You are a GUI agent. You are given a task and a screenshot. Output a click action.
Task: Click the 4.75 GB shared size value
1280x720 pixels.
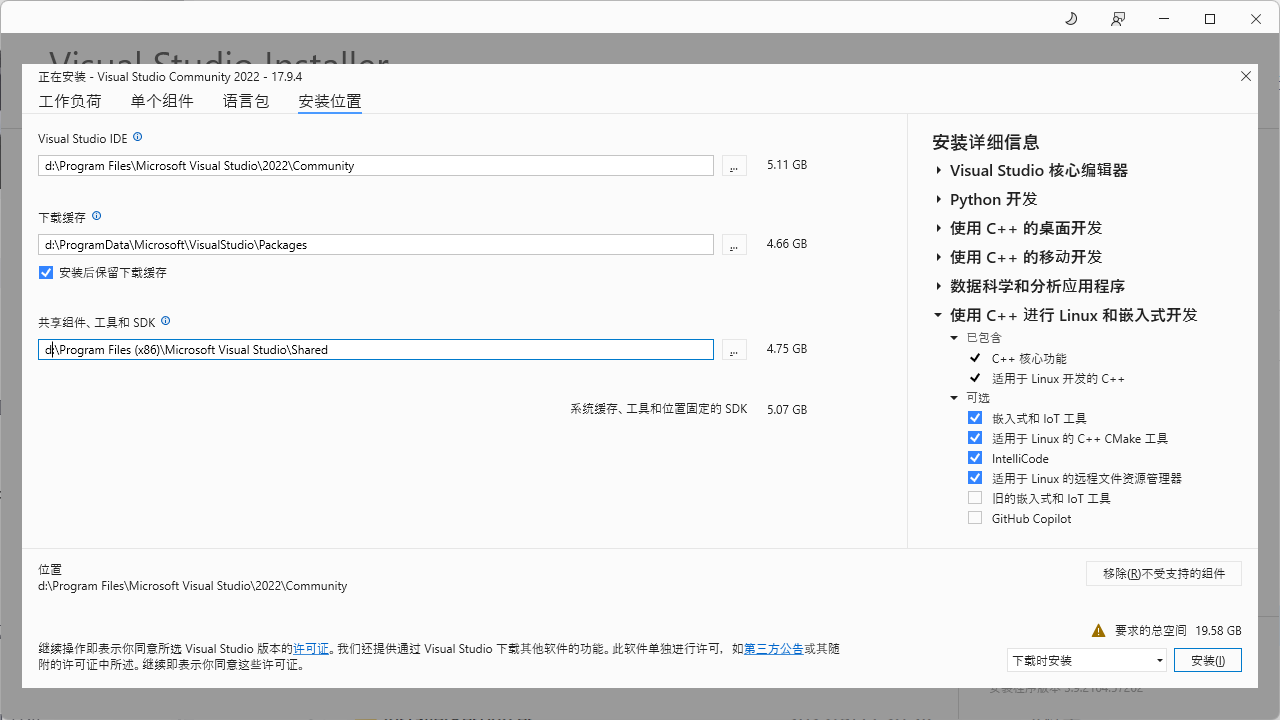[787, 349]
